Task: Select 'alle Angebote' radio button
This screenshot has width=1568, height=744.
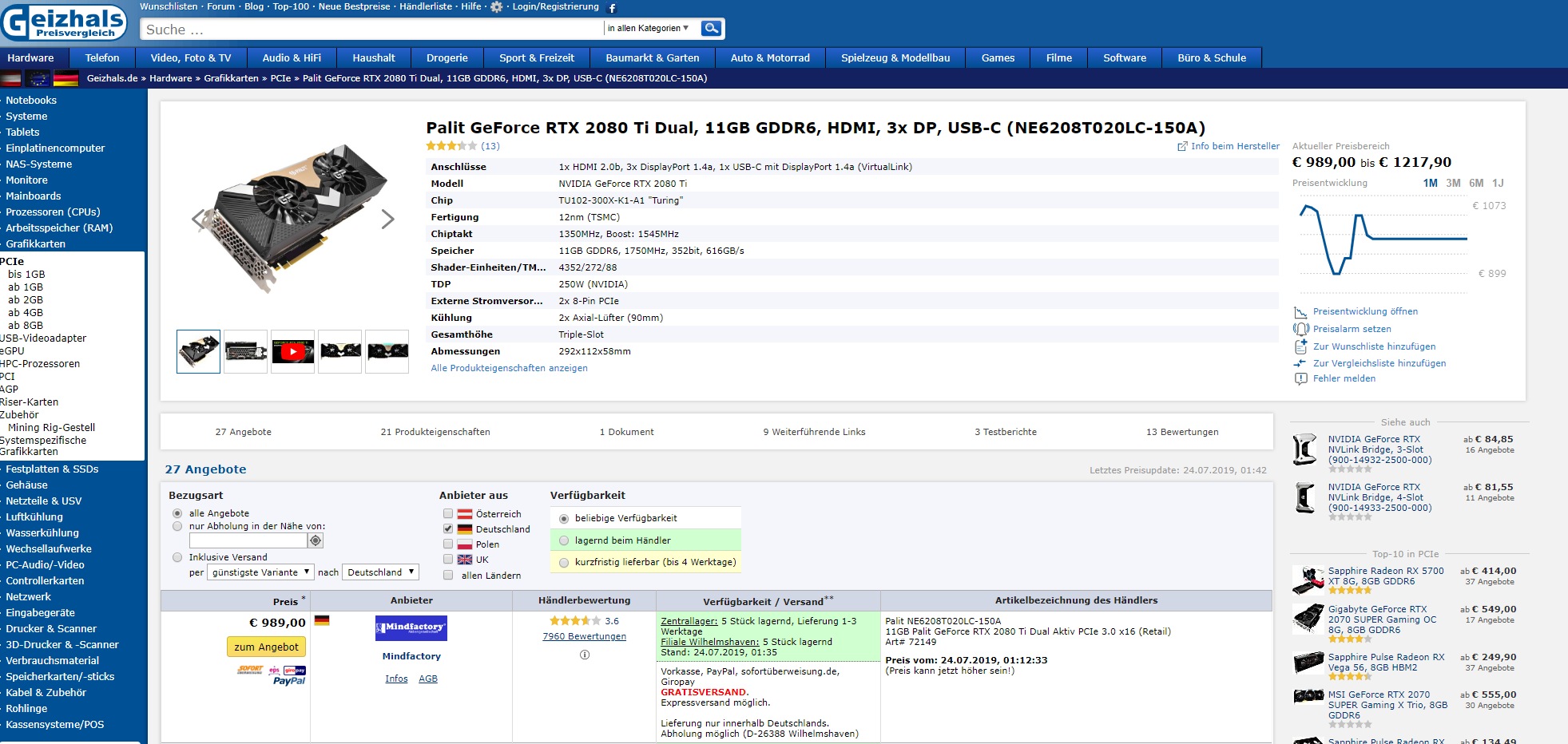Action: [x=177, y=513]
